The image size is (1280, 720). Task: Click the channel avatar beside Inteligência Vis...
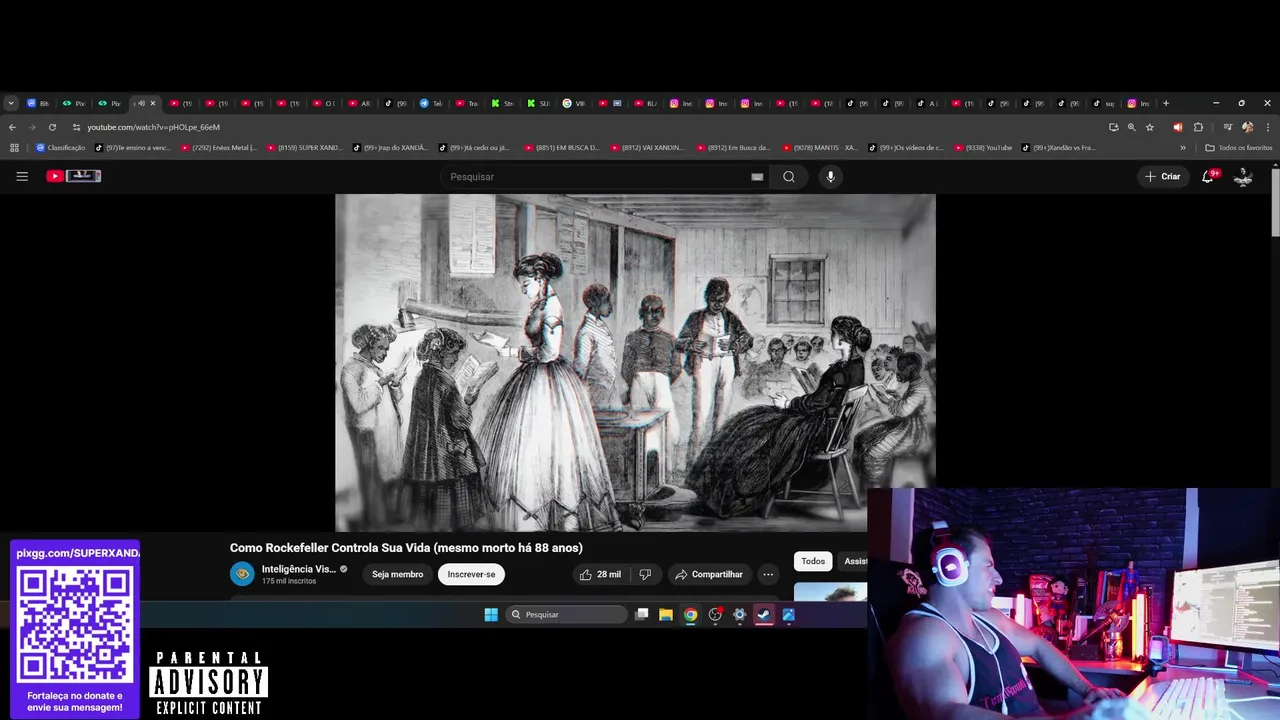[242, 574]
